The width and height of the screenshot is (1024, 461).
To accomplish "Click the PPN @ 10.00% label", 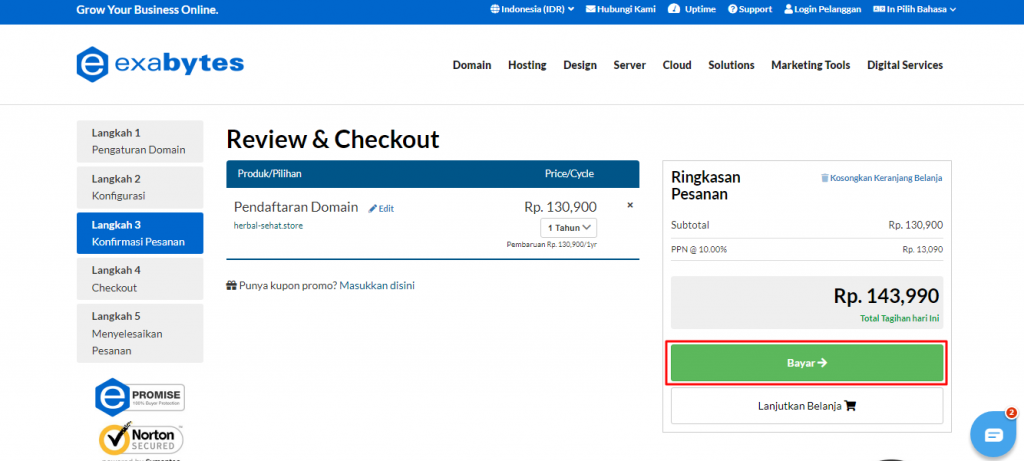I will tap(699, 249).
